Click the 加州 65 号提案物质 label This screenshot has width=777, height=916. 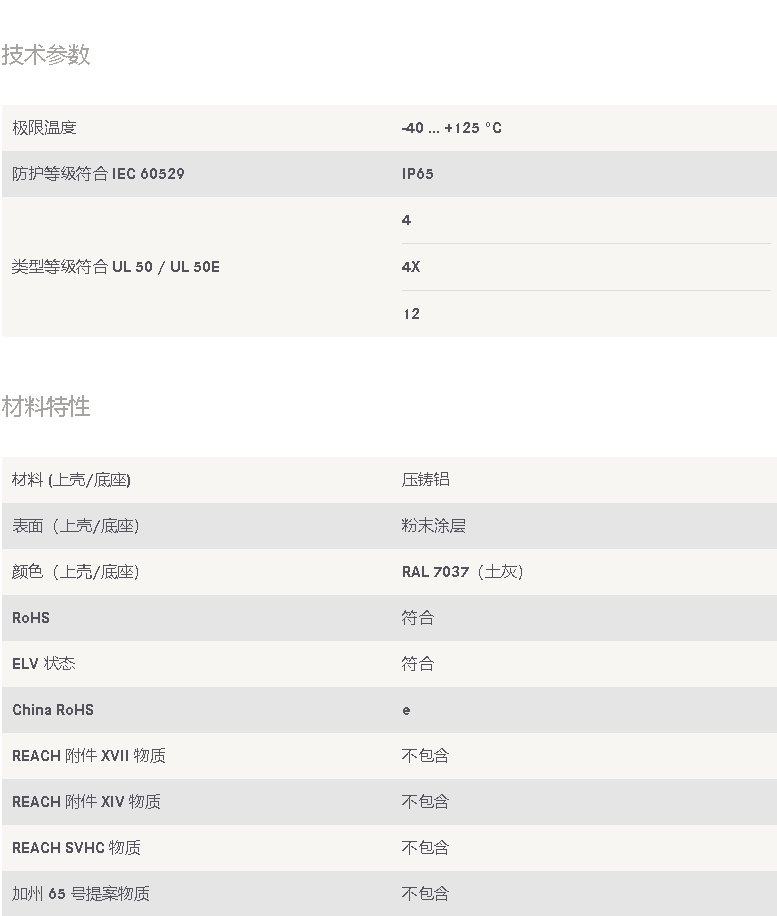click(x=81, y=894)
